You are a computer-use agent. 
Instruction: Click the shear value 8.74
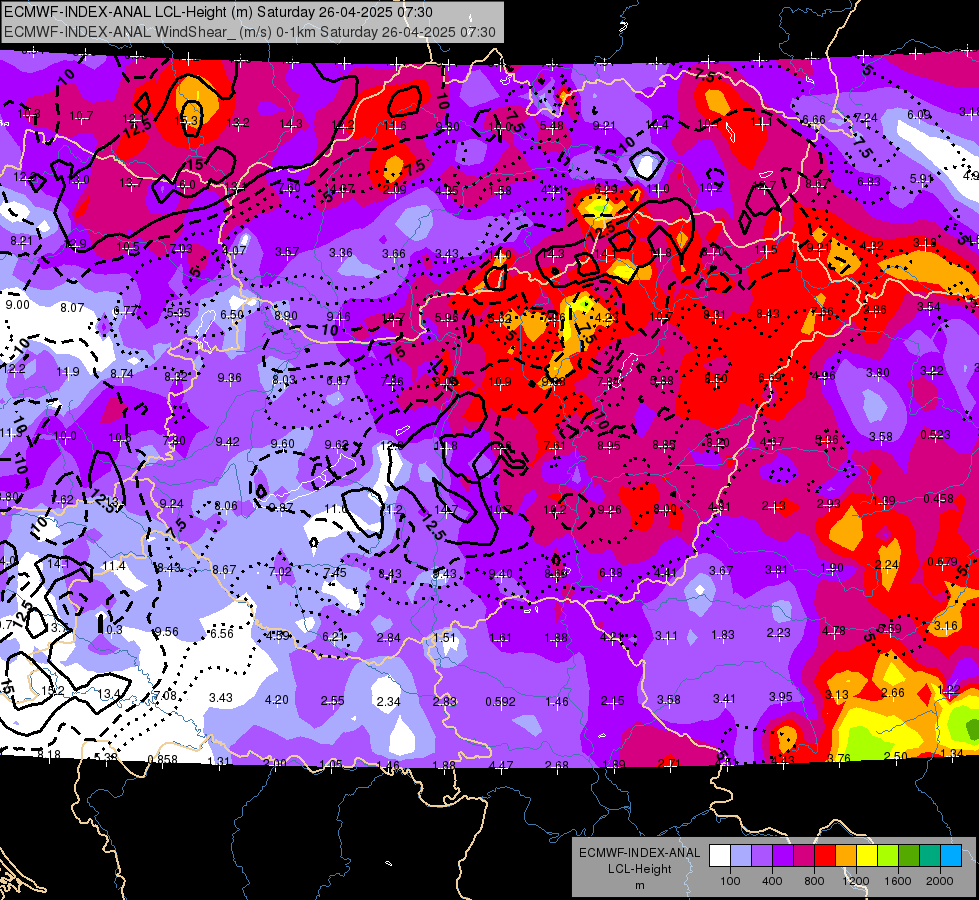pos(122,373)
